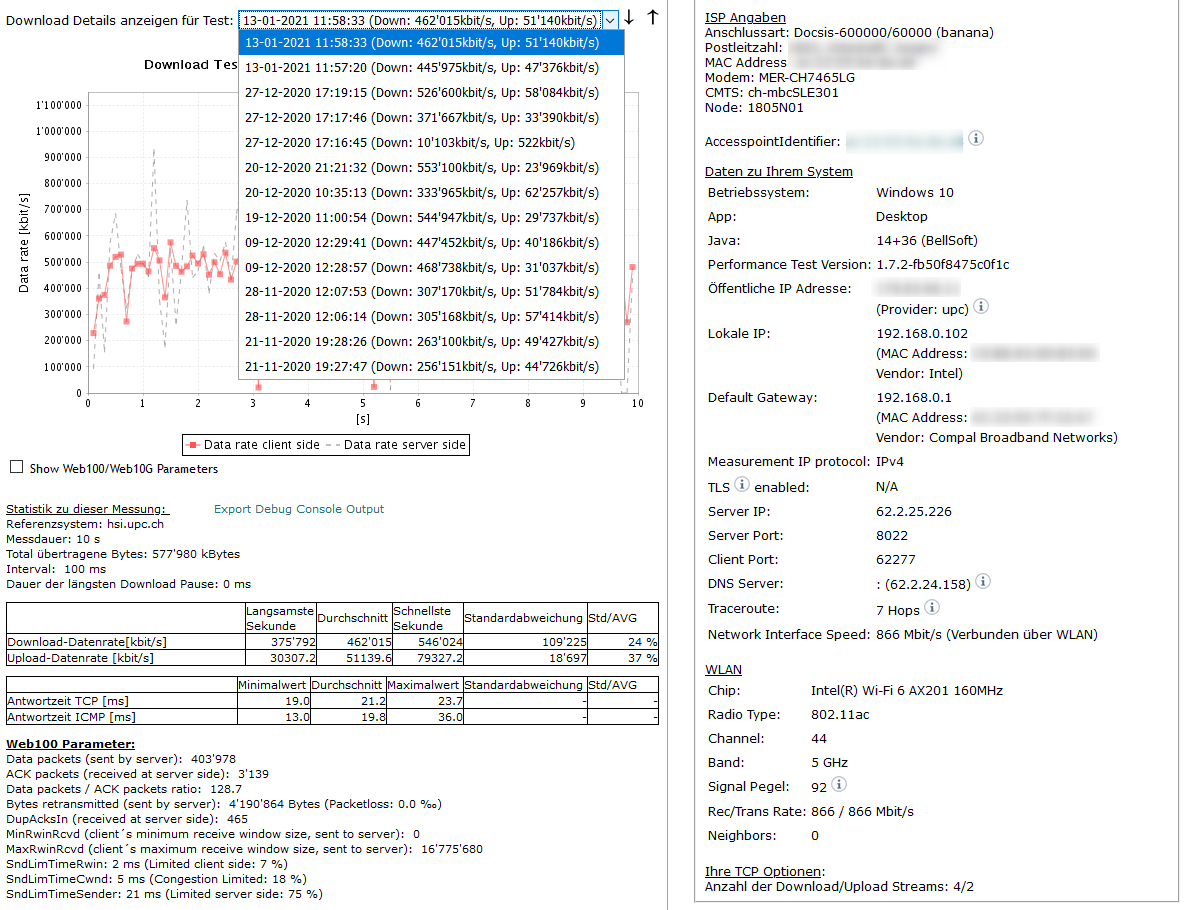Select the 21-11-2020 19:27:47 test entry
This screenshot has height=910, width=1186.
tap(421, 367)
